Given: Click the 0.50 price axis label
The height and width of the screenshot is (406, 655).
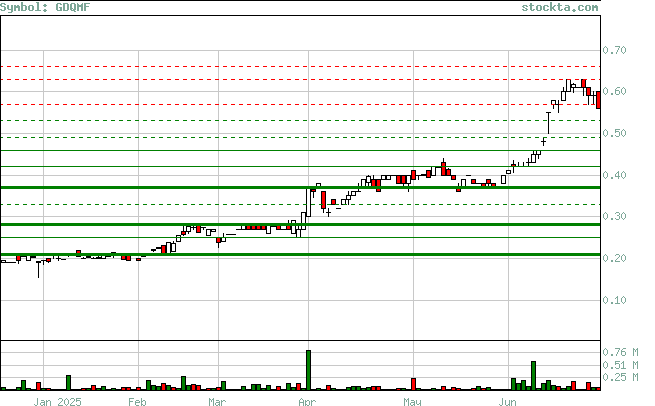Looking at the screenshot, I should pos(614,134).
